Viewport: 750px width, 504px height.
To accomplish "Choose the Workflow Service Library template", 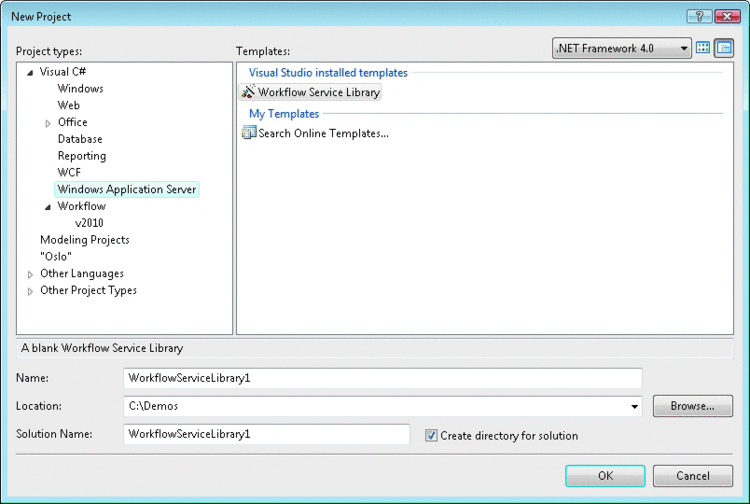I will (310, 92).
